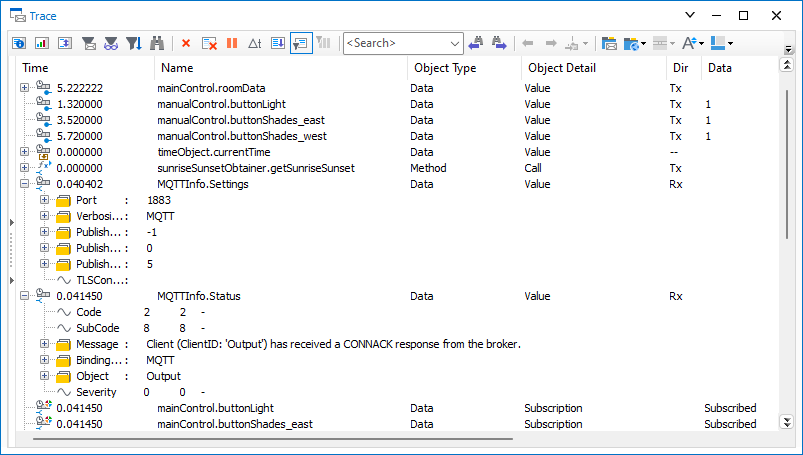Expand the mainControl.roomData row
Image resolution: width=803 pixels, height=455 pixels.
(25, 88)
